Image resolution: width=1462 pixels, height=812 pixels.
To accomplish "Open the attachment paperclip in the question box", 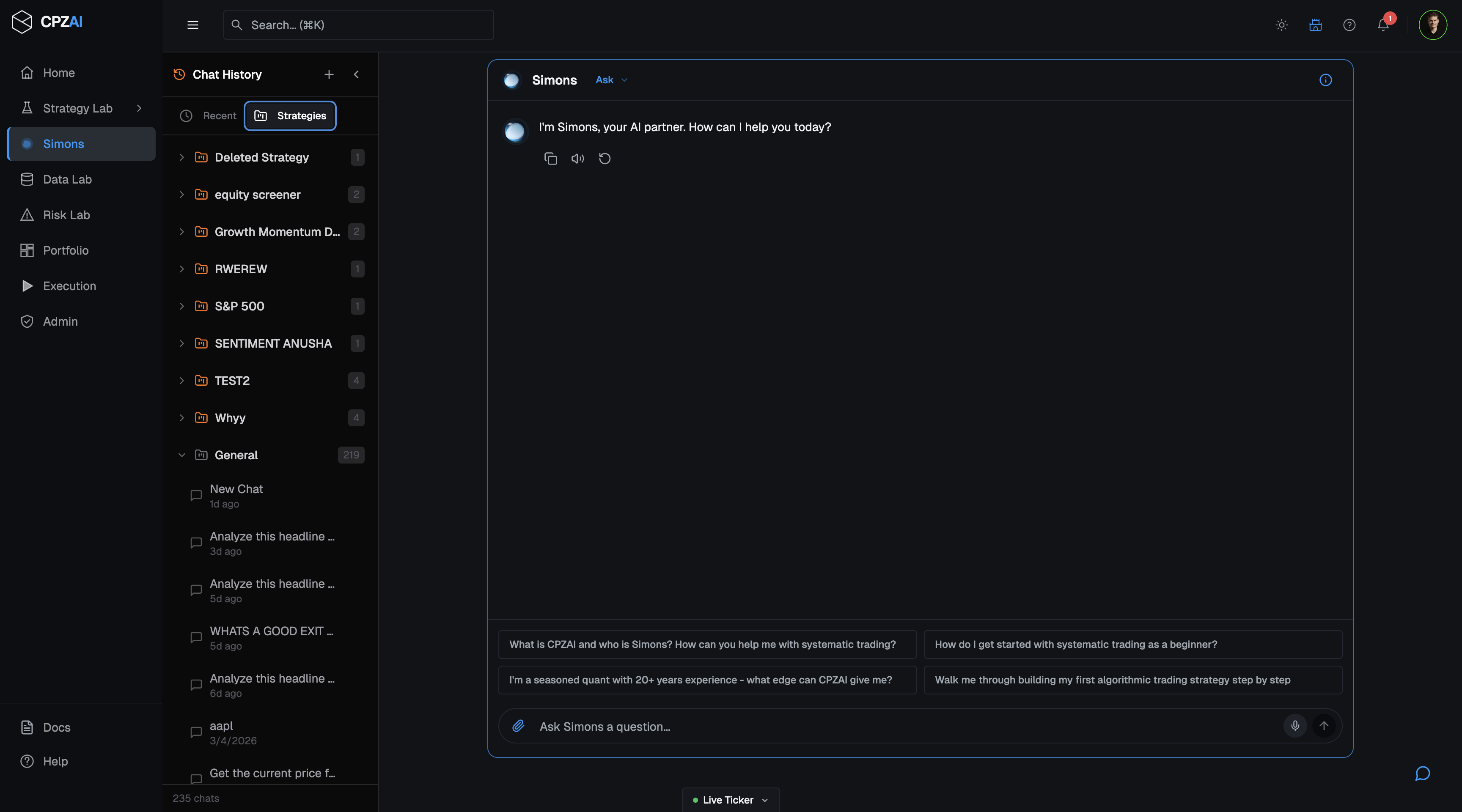I will point(517,726).
